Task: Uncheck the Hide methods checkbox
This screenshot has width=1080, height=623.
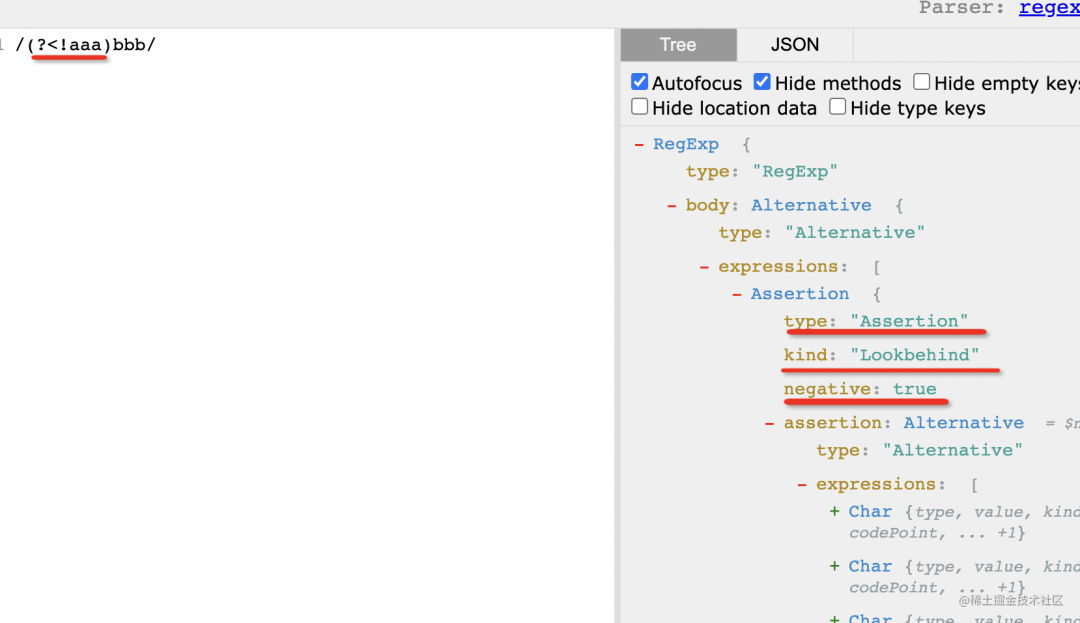Action: (x=762, y=82)
